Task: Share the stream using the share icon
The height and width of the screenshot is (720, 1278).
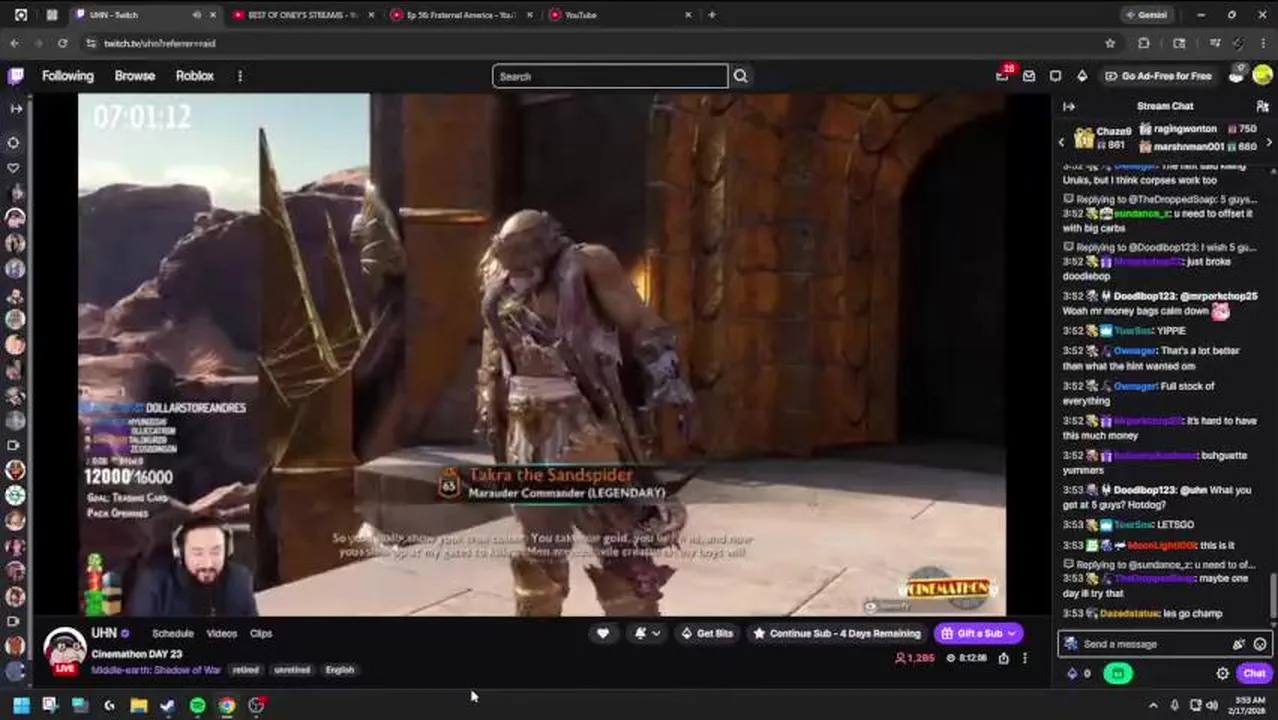Action: click(1004, 658)
